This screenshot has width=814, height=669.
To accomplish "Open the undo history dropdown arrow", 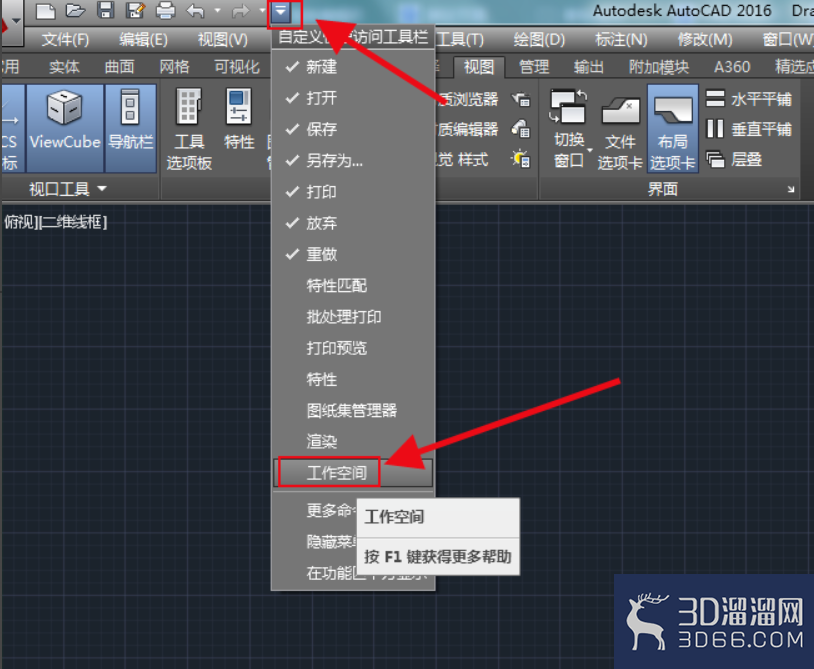I will point(218,10).
